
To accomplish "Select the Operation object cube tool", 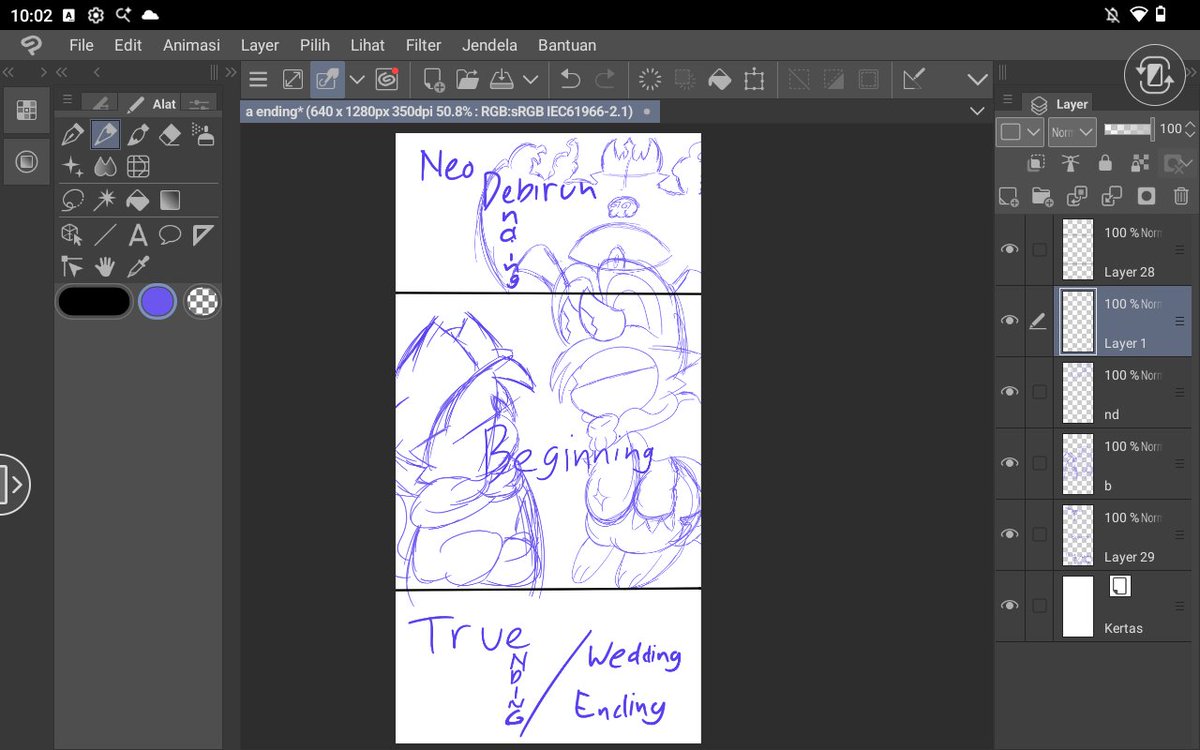I will click(x=72, y=235).
